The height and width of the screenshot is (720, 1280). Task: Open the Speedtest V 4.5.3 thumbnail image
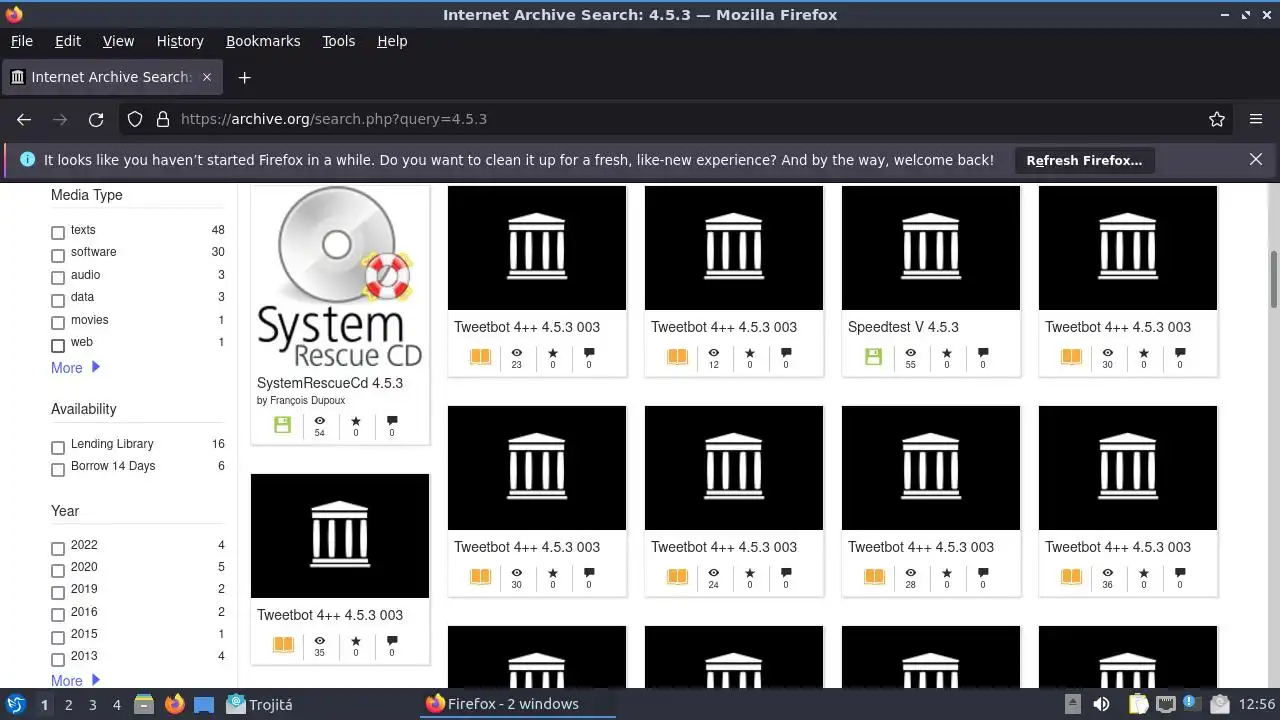[931, 248]
